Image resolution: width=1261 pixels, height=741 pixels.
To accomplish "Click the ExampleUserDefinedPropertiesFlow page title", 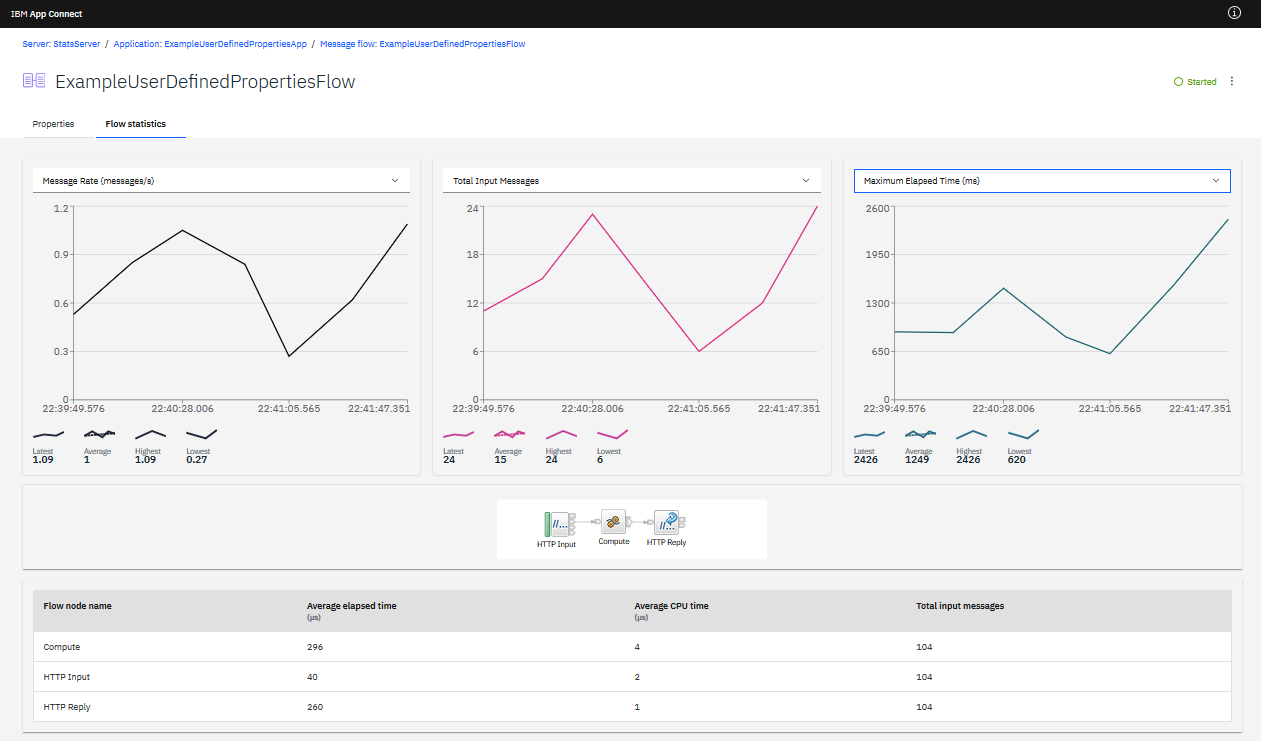I will pos(205,82).
